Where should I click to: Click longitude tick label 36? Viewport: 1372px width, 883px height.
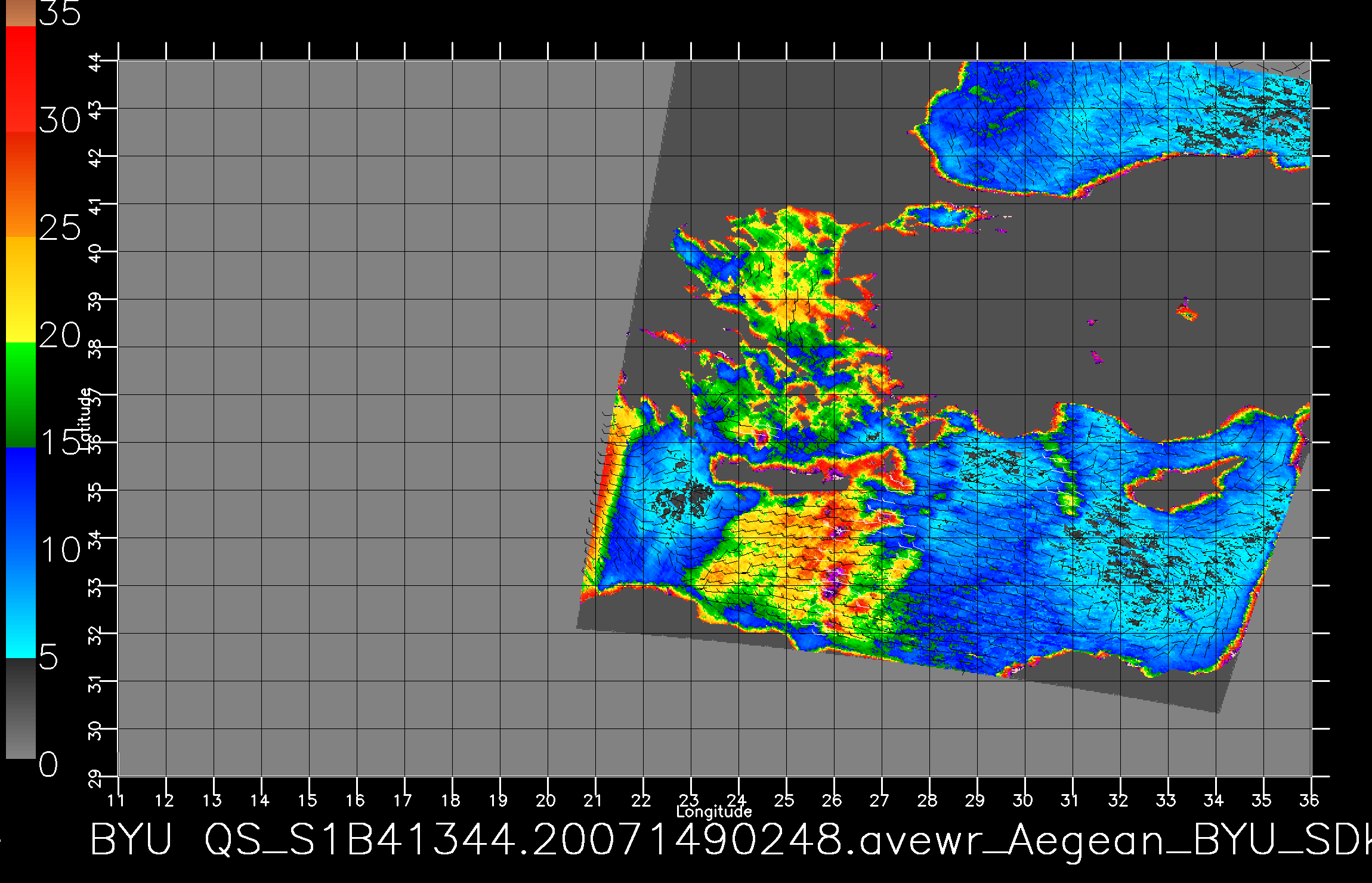coord(1309,800)
